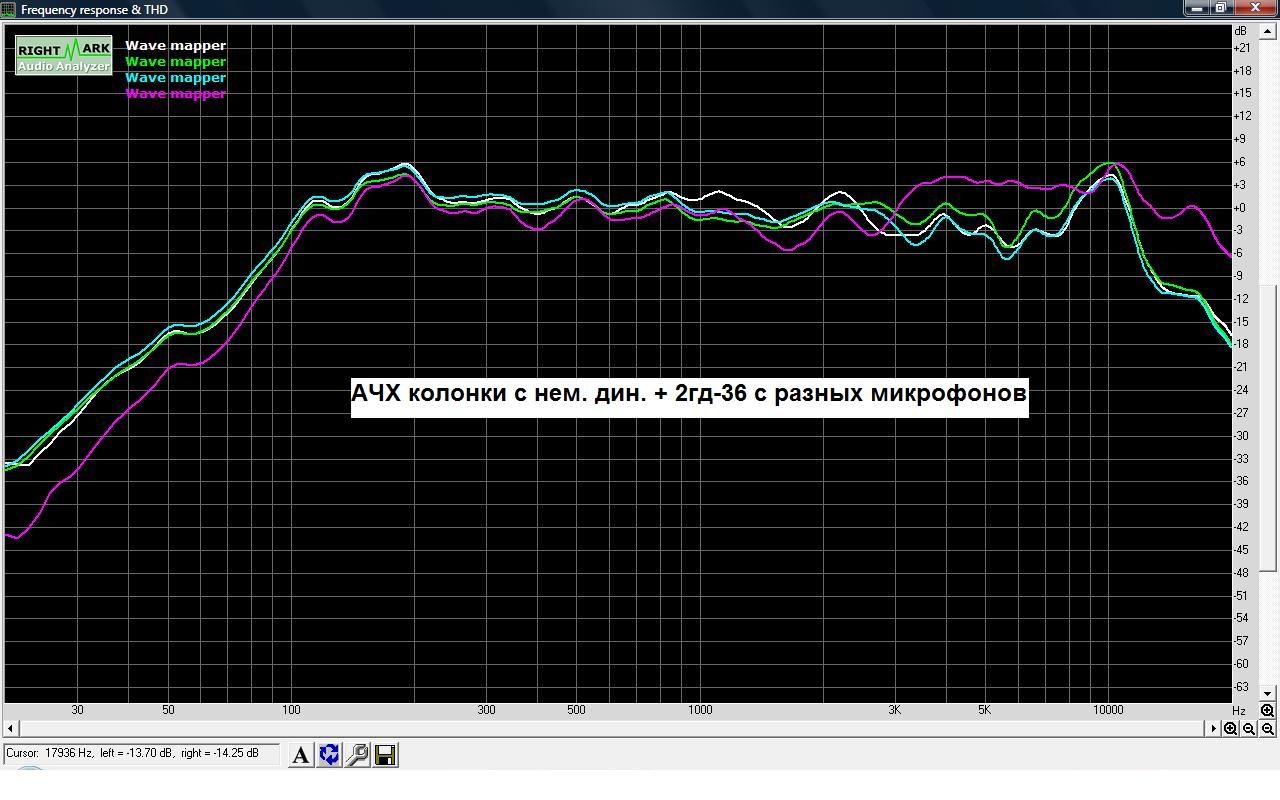Click the "-63" dB axis label
The width and height of the screenshot is (1280, 800).
[x=1241, y=687]
